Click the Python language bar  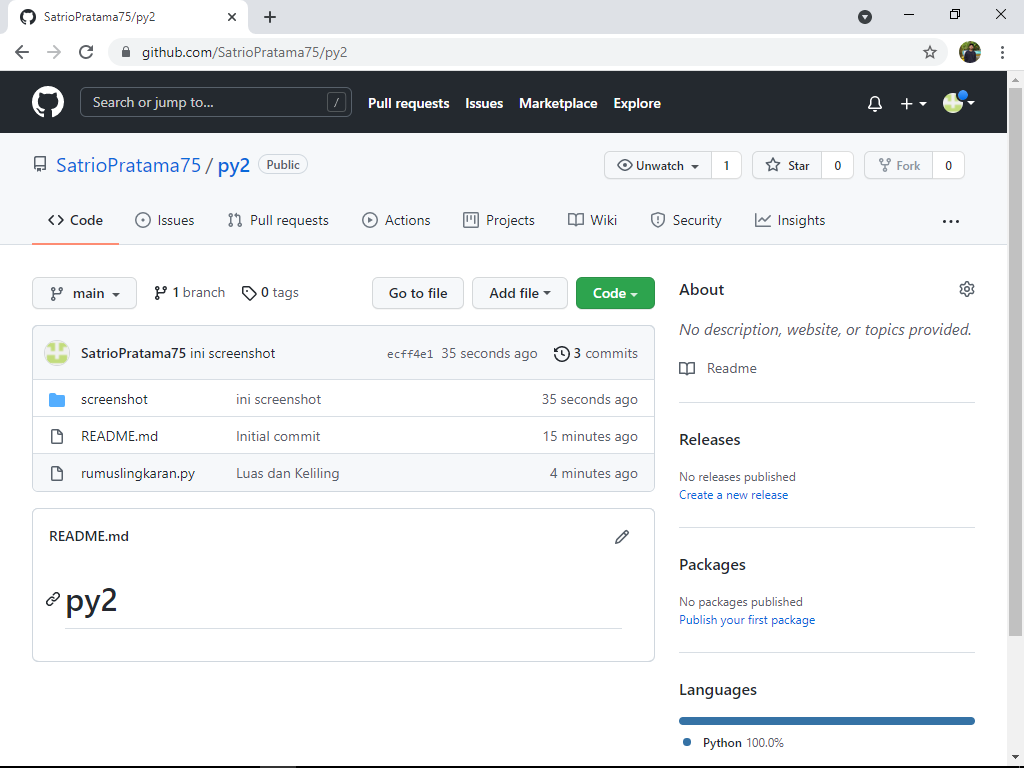pos(827,721)
